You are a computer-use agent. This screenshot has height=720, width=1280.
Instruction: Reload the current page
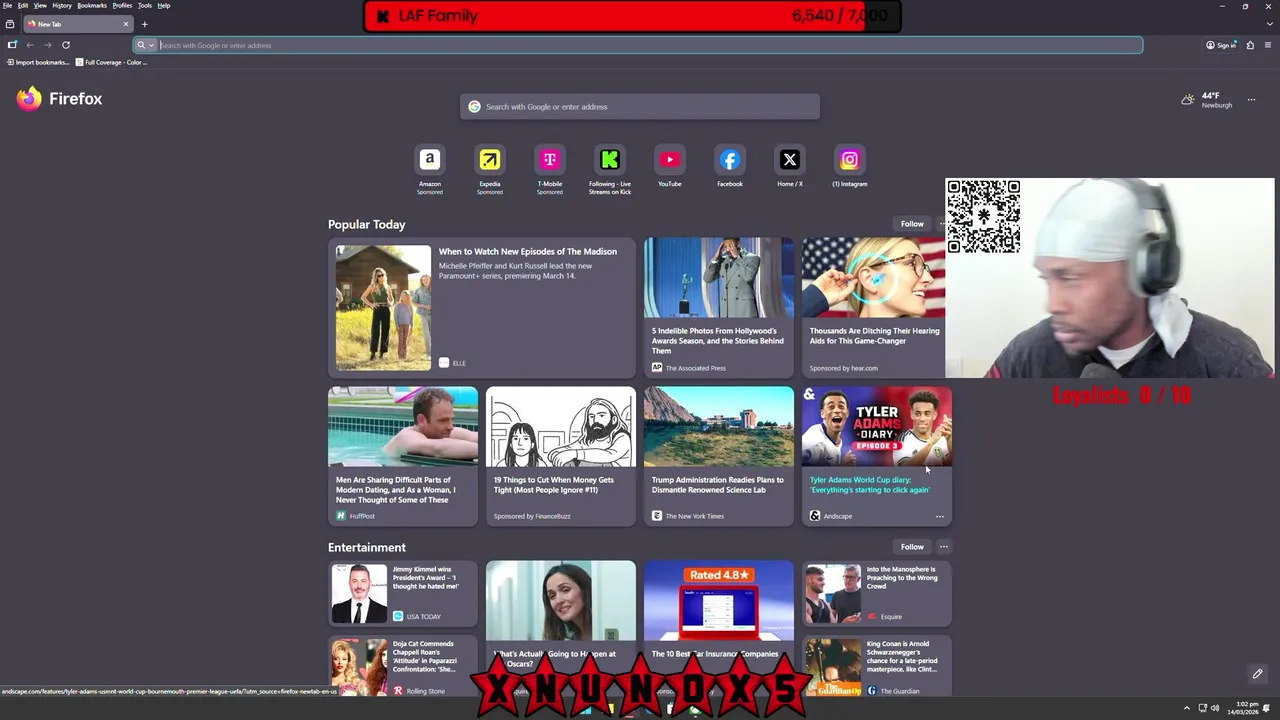pos(66,45)
